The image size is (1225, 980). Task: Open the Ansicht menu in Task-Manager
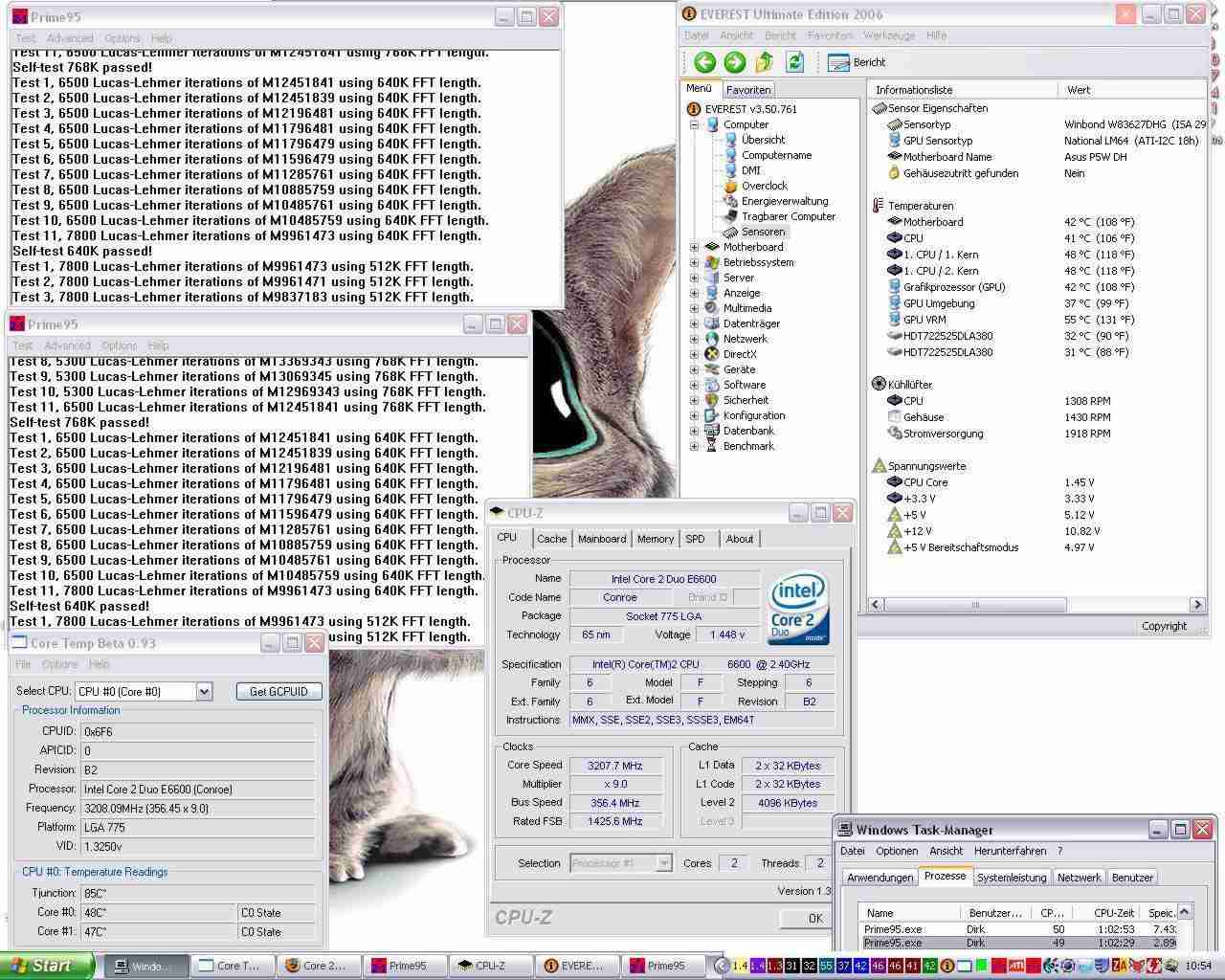(x=946, y=851)
